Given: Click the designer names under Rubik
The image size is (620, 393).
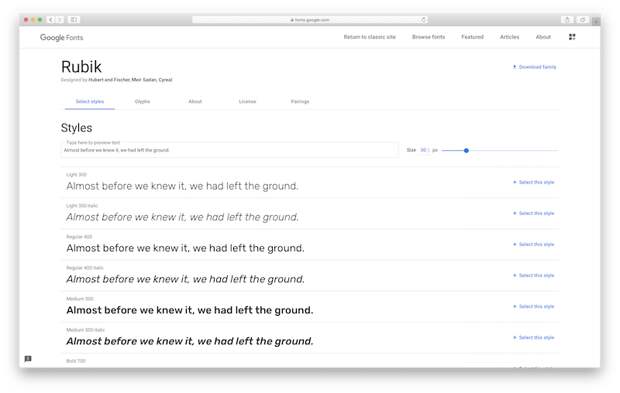Looking at the screenshot, I should [130, 79].
